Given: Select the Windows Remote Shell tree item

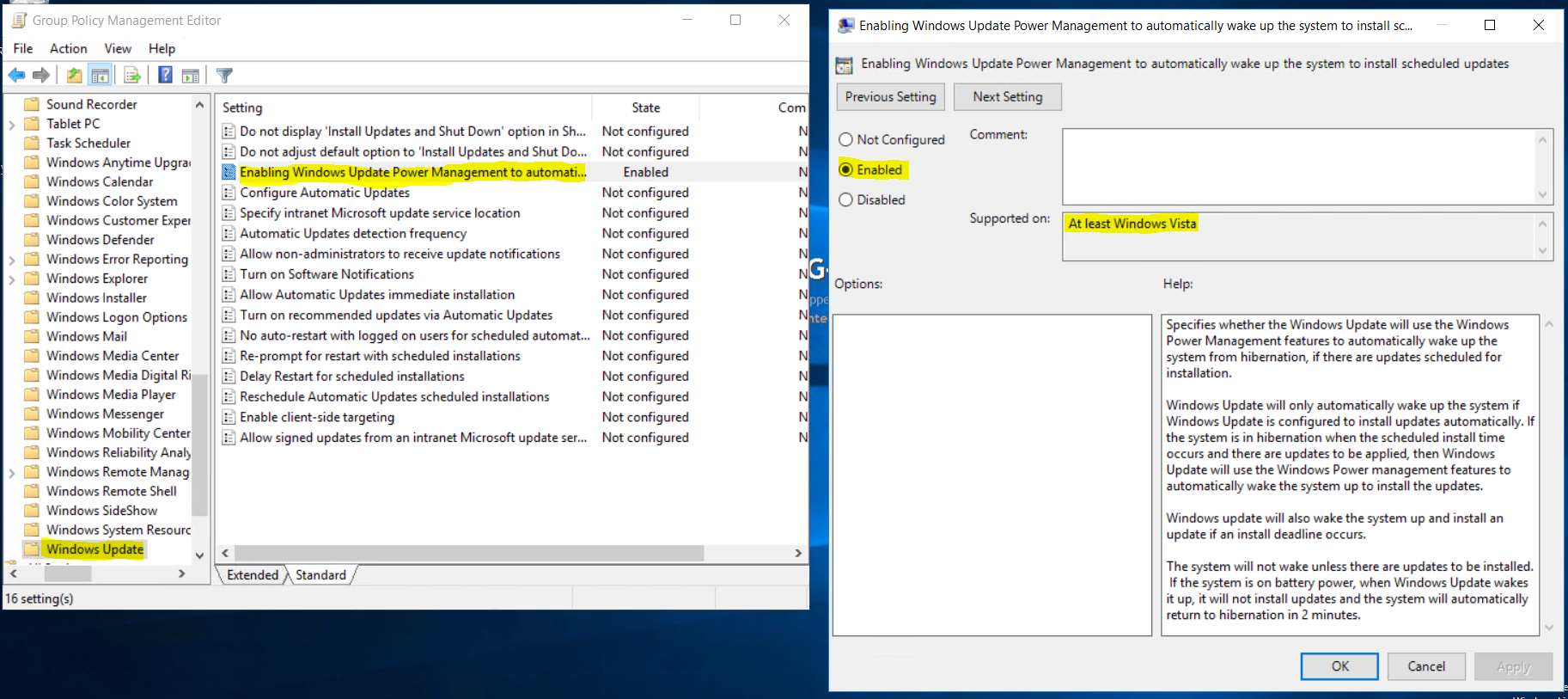Looking at the screenshot, I should coord(112,491).
